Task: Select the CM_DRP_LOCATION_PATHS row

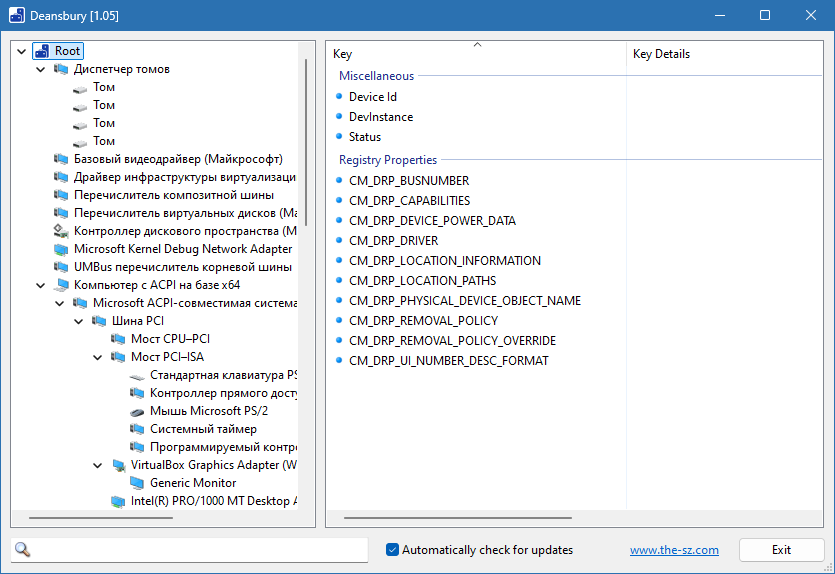Action: (574, 281)
